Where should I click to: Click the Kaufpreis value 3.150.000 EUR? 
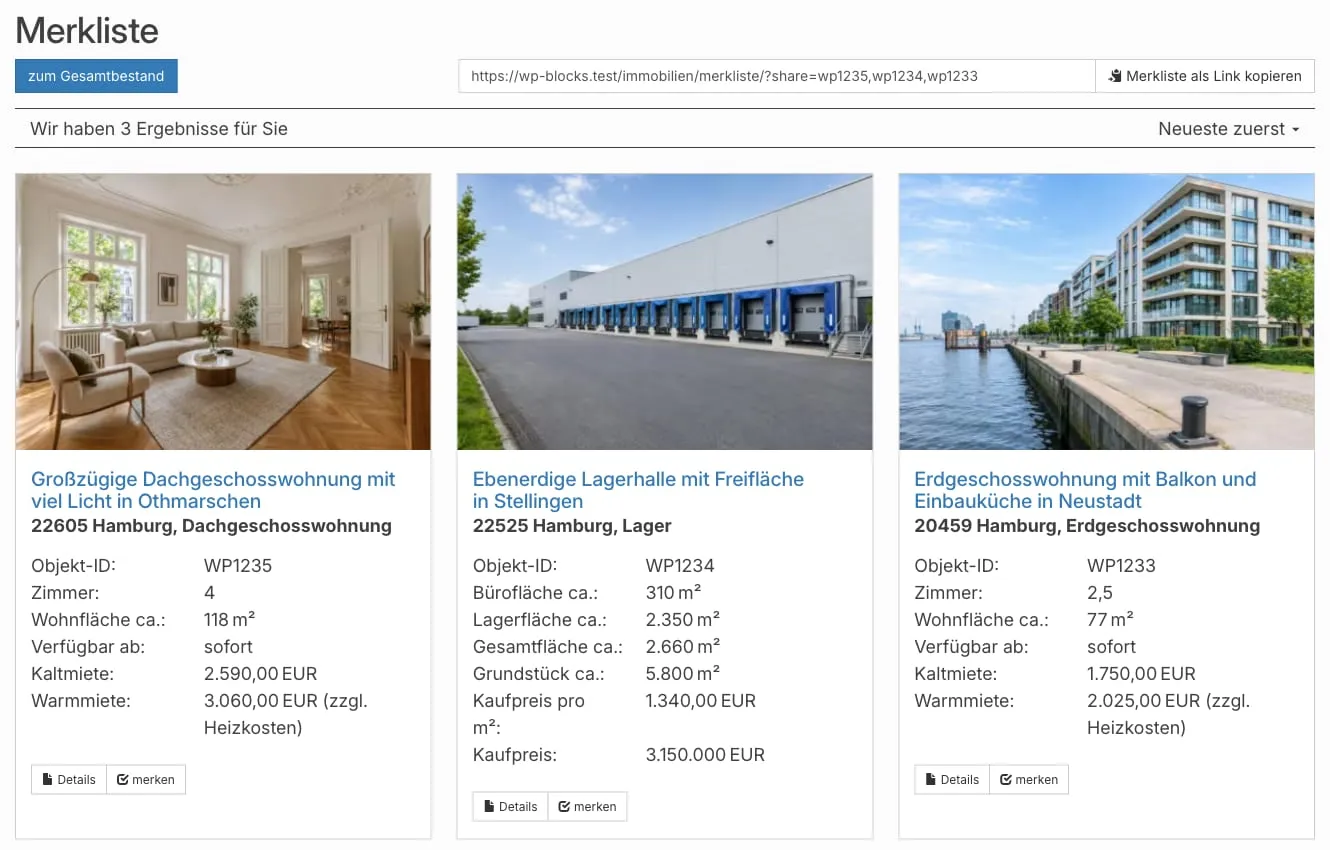click(x=705, y=755)
